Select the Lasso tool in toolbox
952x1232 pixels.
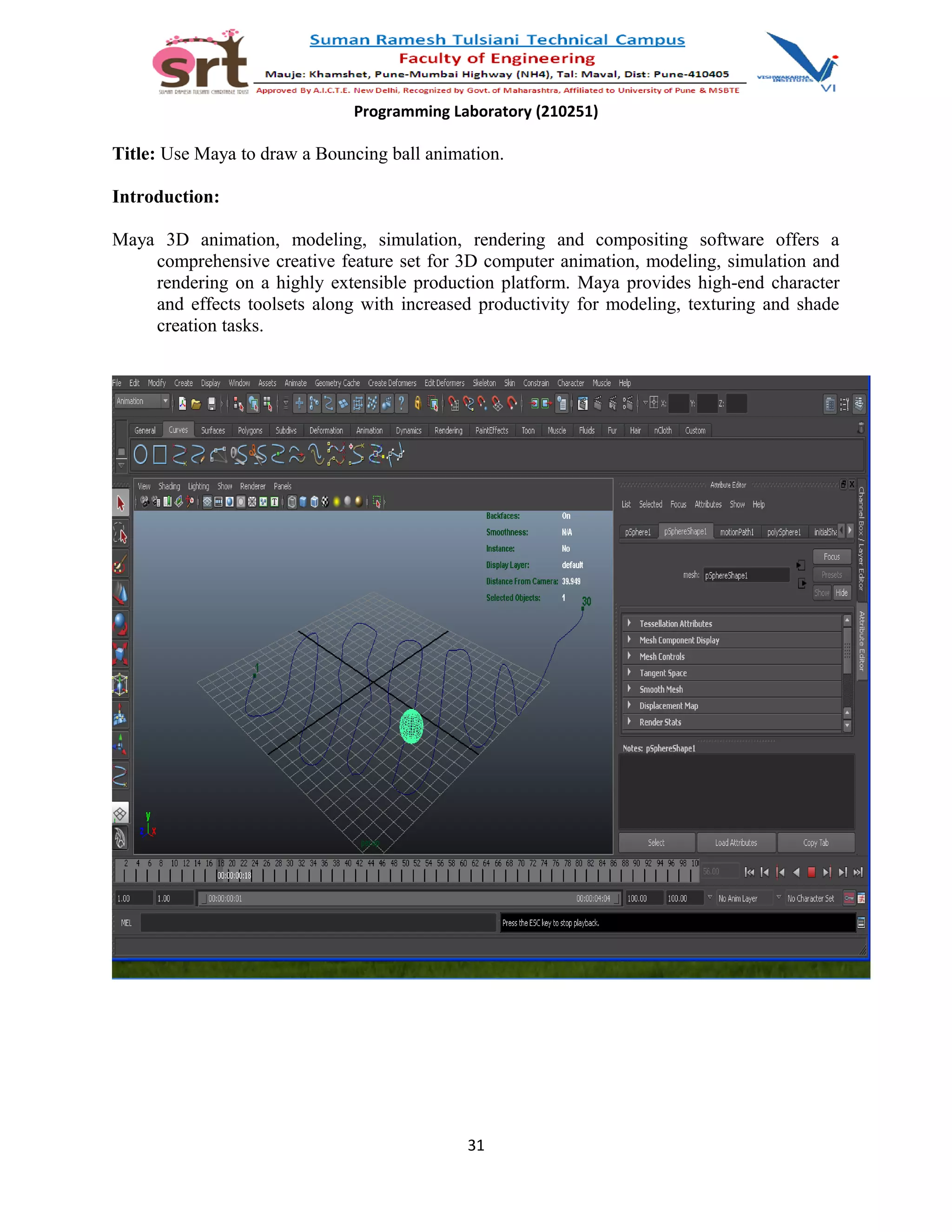(121, 533)
